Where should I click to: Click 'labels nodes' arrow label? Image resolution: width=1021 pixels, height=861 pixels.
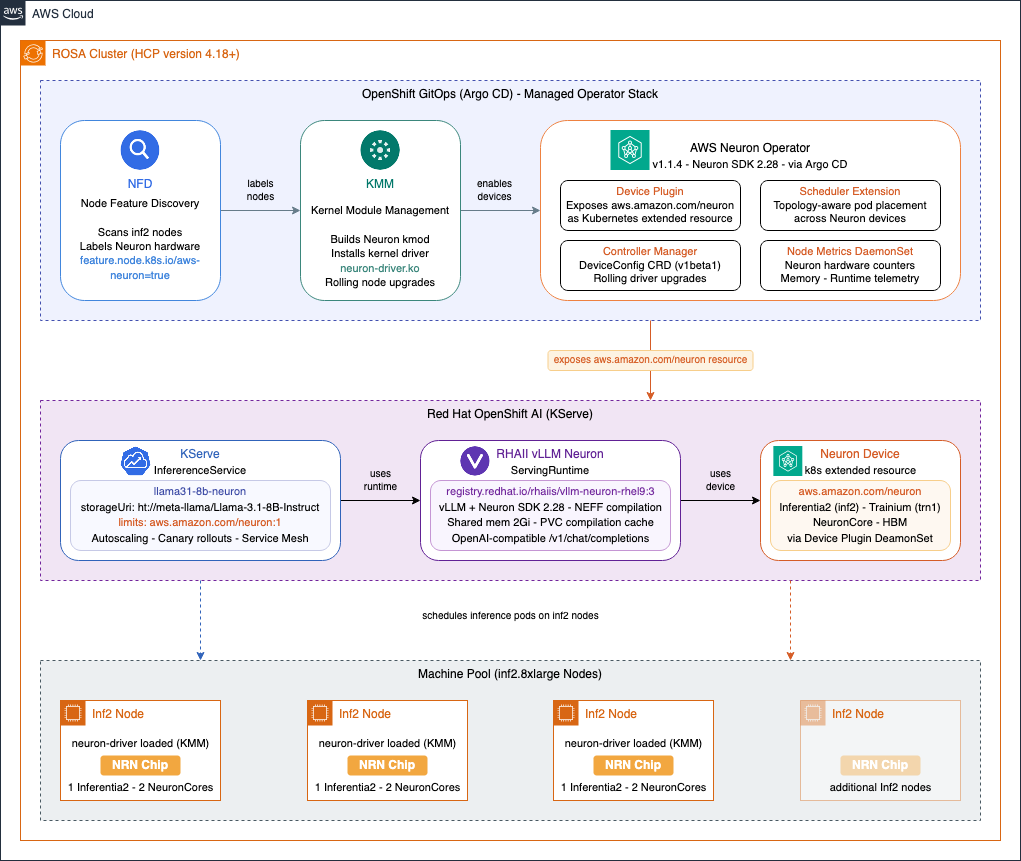point(260,190)
